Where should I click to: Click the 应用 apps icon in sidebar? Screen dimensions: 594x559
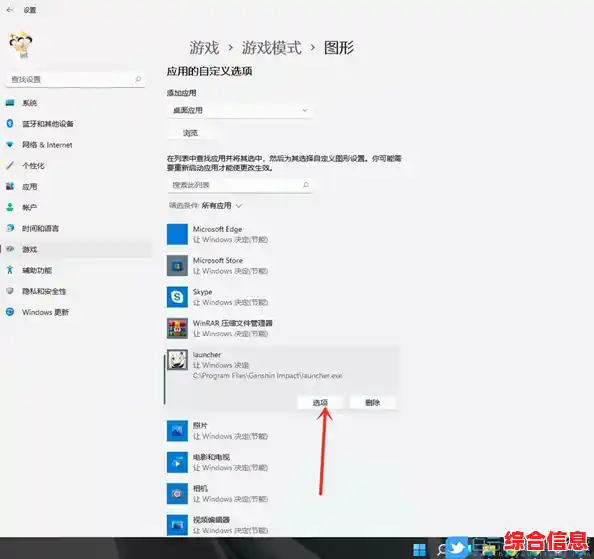pyautogui.click(x=10, y=186)
